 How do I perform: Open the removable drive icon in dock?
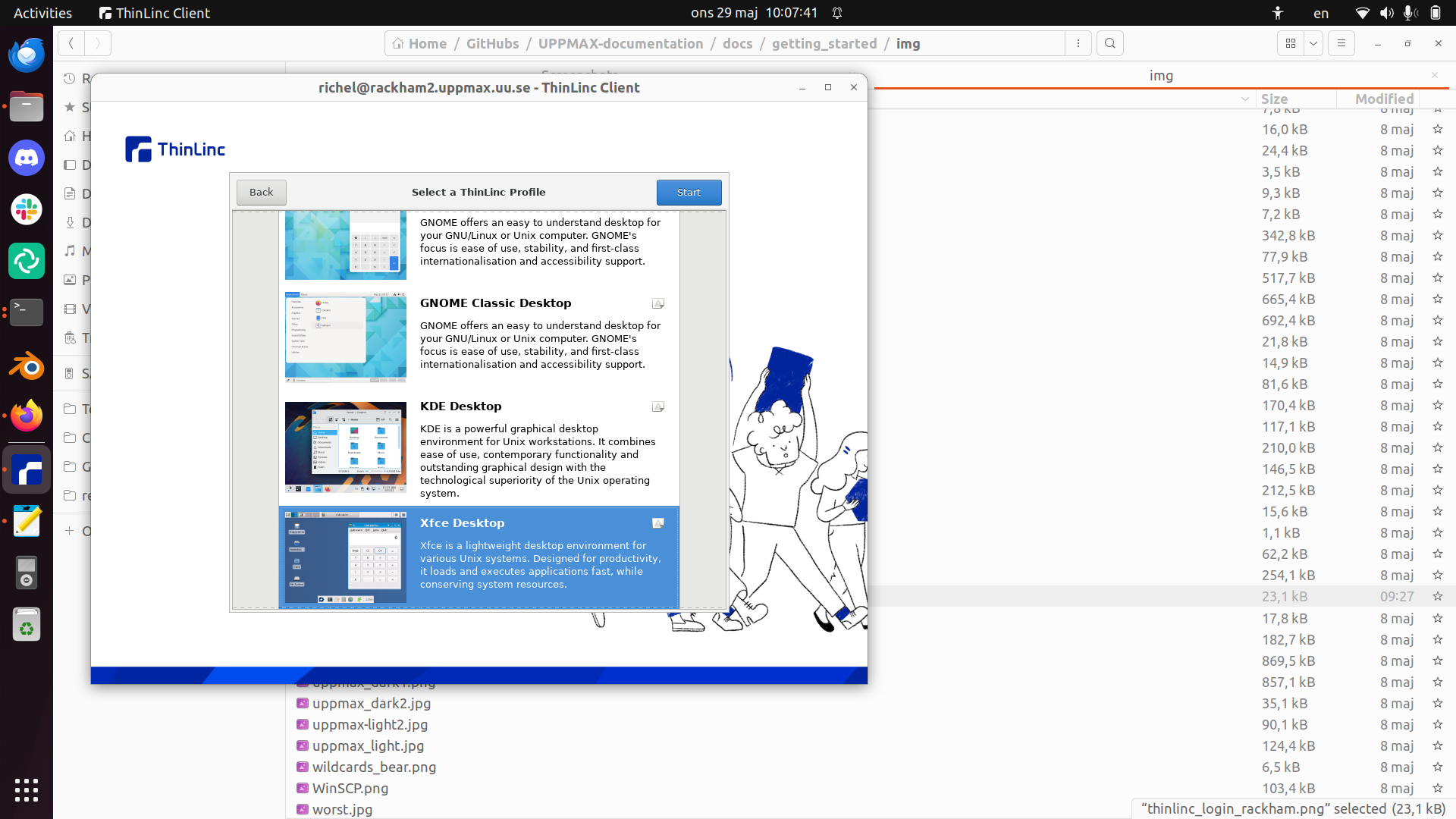click(x=27, y=573)
